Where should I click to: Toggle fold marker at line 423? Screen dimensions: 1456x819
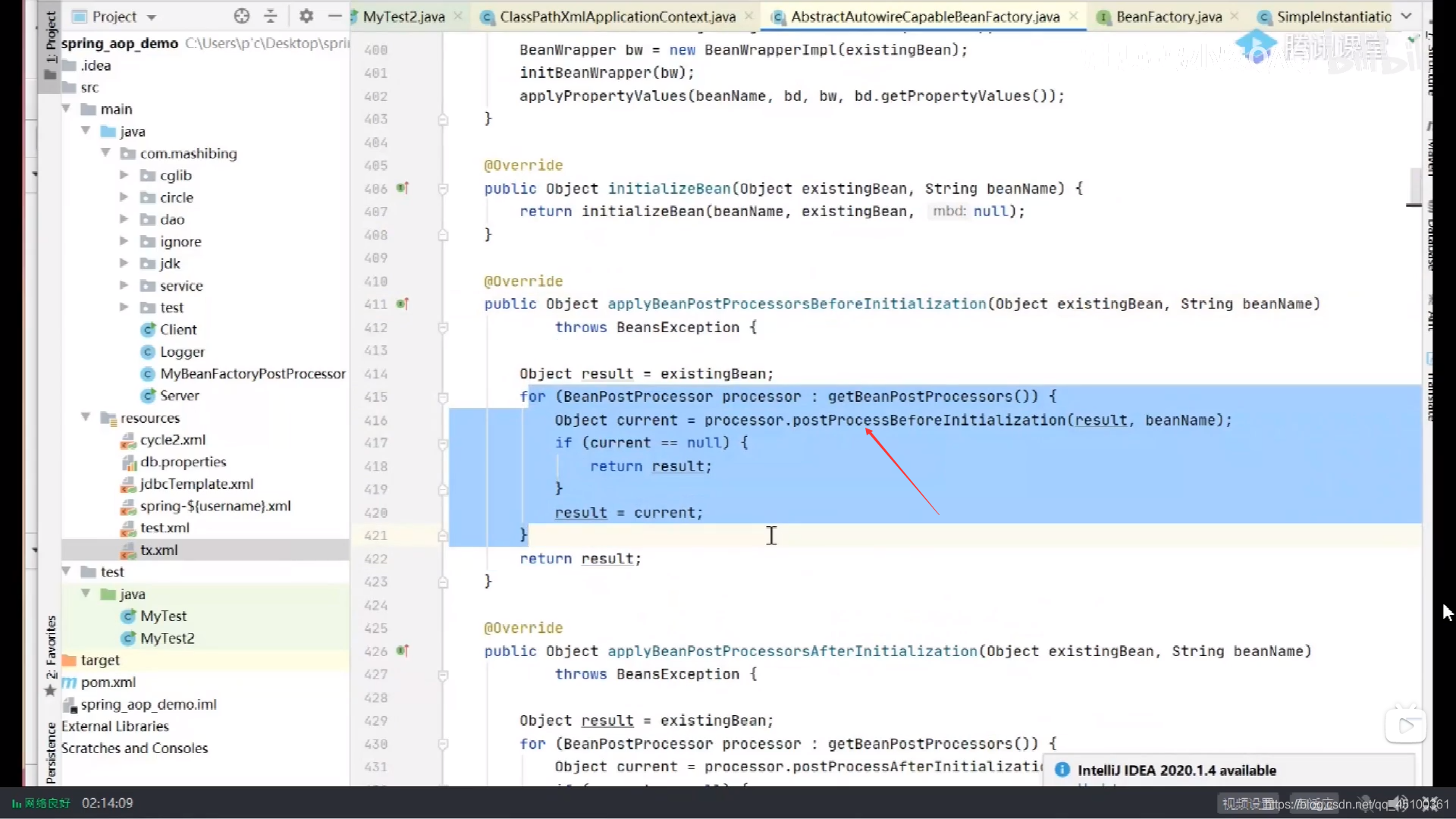(x=443, y=582)
